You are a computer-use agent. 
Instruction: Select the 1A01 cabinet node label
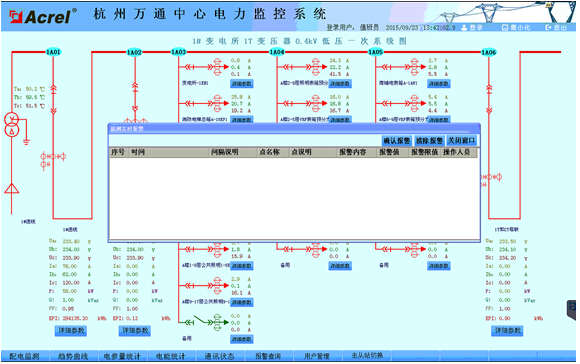pyautogui.click(x=53, y=52)
